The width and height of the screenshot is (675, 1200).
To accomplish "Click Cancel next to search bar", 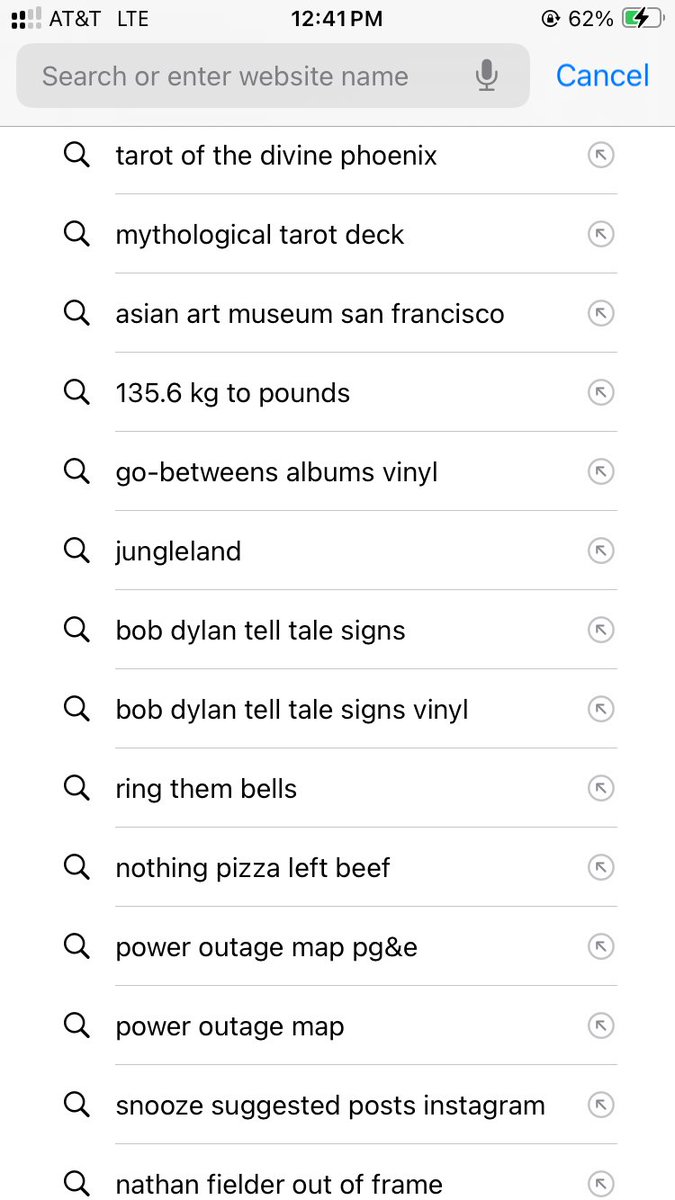I will click(x=602, y=76).
